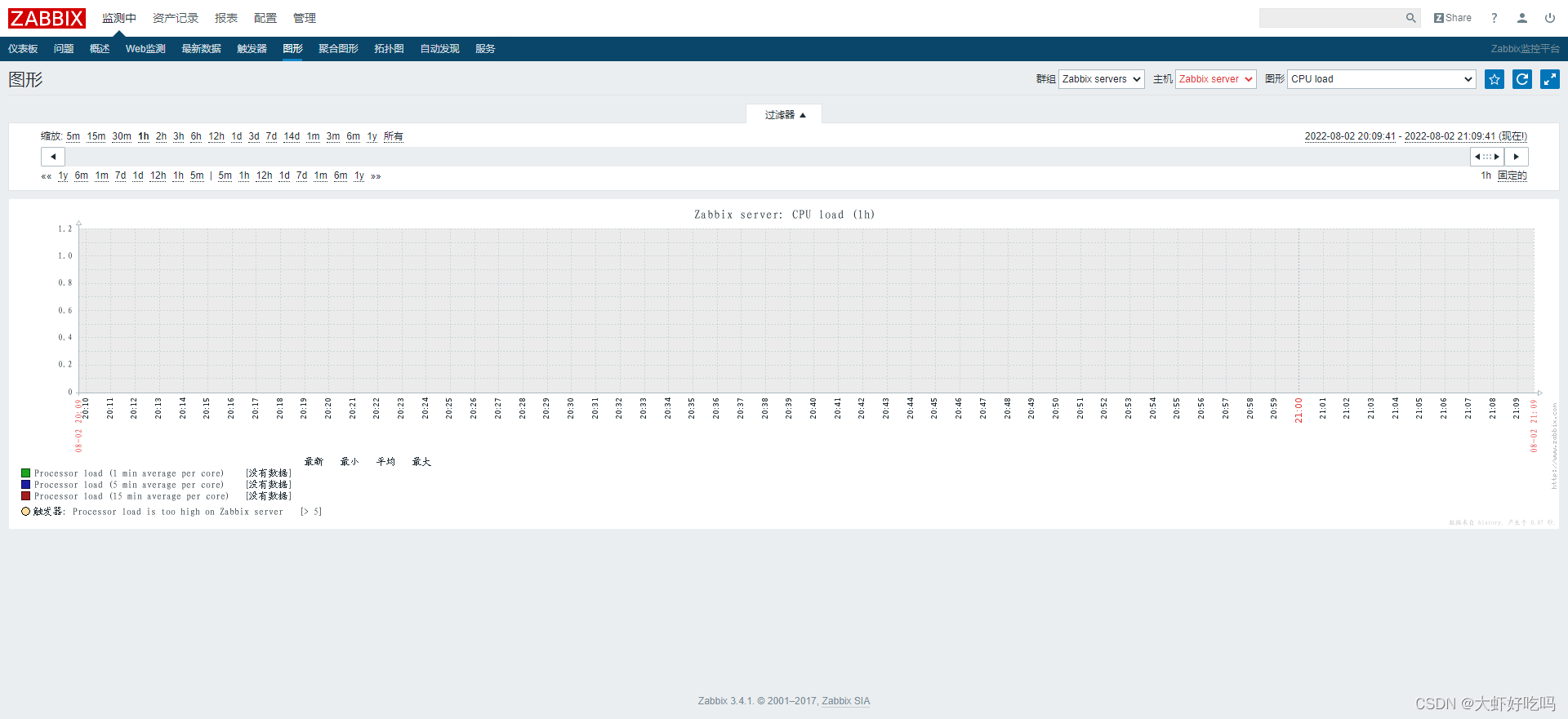This screenshot has width=1568, height=719.
Task: Open the 主机 Zabbix server dropdown
Action: click(1215, 79)
